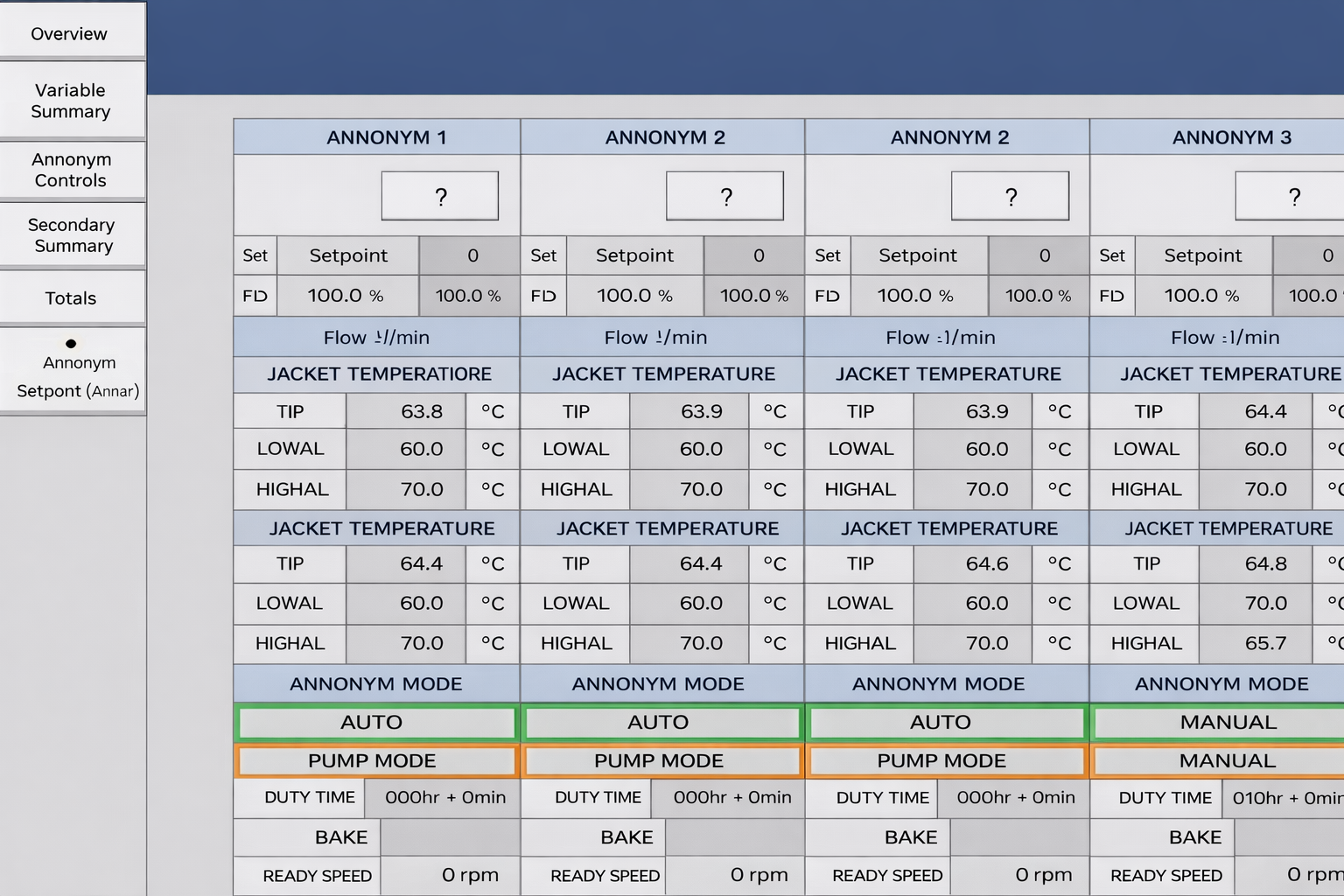The image size is (1344, 896).
Task: Select the READY SPEED value in ANNONYM 1
Action: (x=450, y=876)
